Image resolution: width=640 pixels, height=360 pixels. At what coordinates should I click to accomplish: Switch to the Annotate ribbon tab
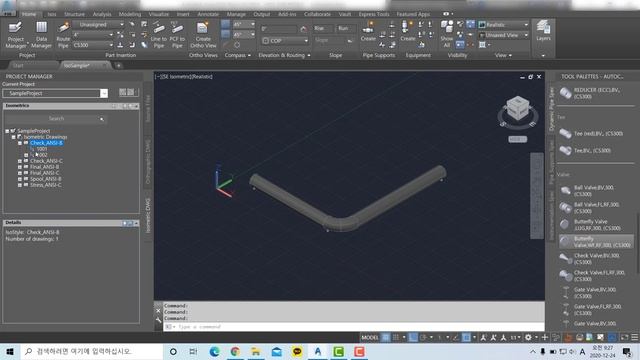point(208,14)
